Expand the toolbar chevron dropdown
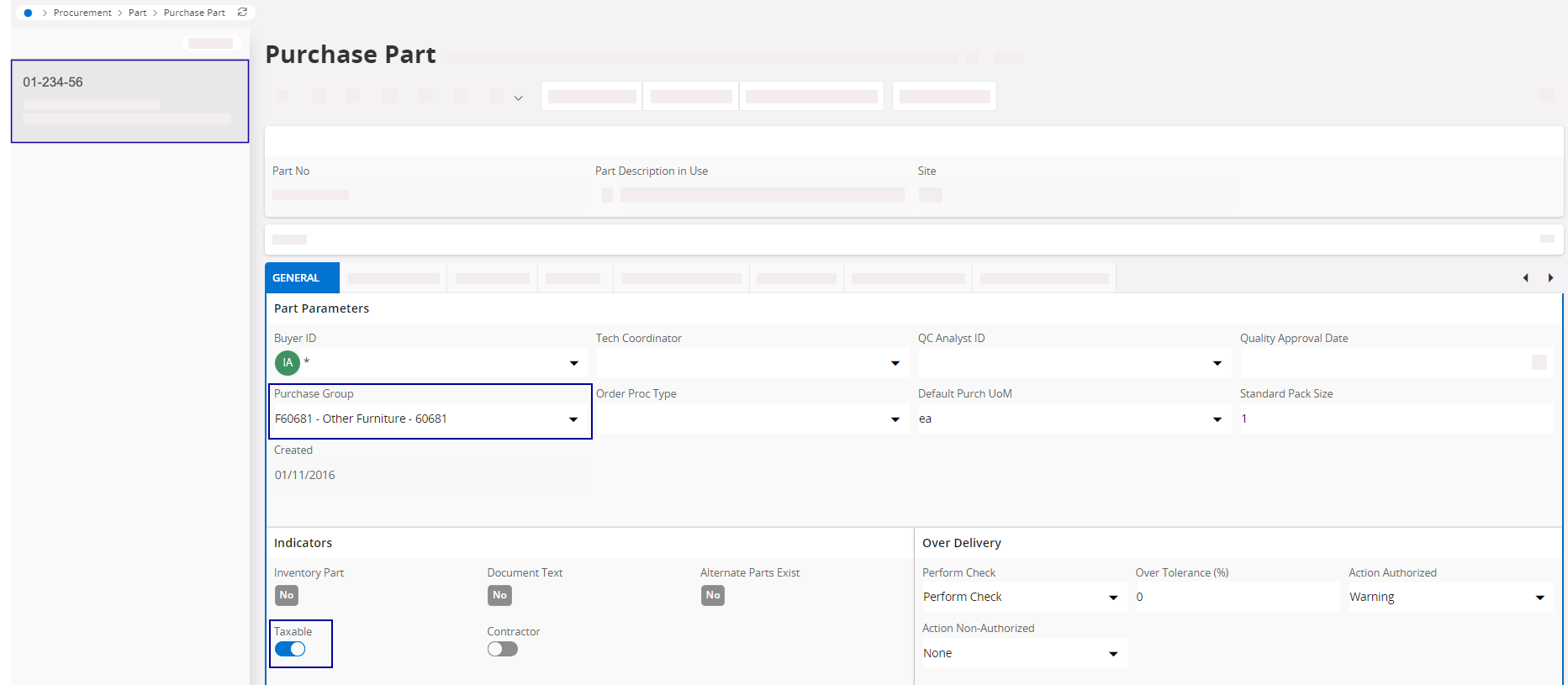The height and width of the screenshot is (685, 1568). click(518, 98)
